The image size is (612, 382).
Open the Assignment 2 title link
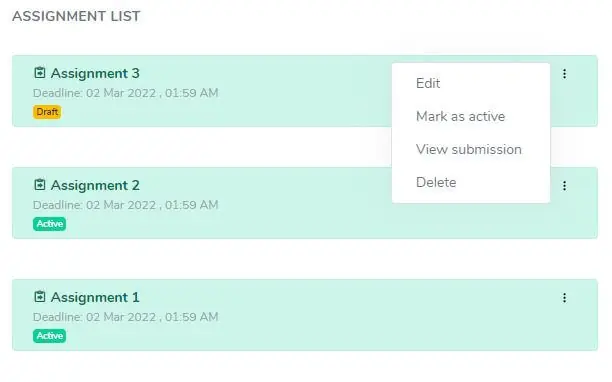[x=95, y=185]
